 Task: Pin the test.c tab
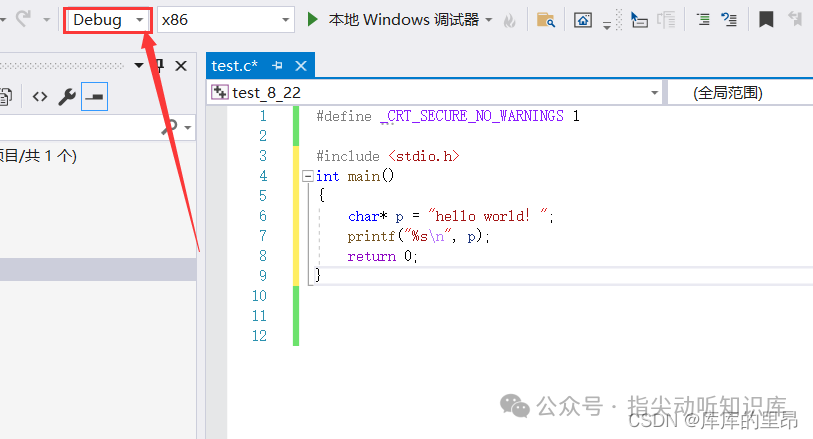point(277,66)
